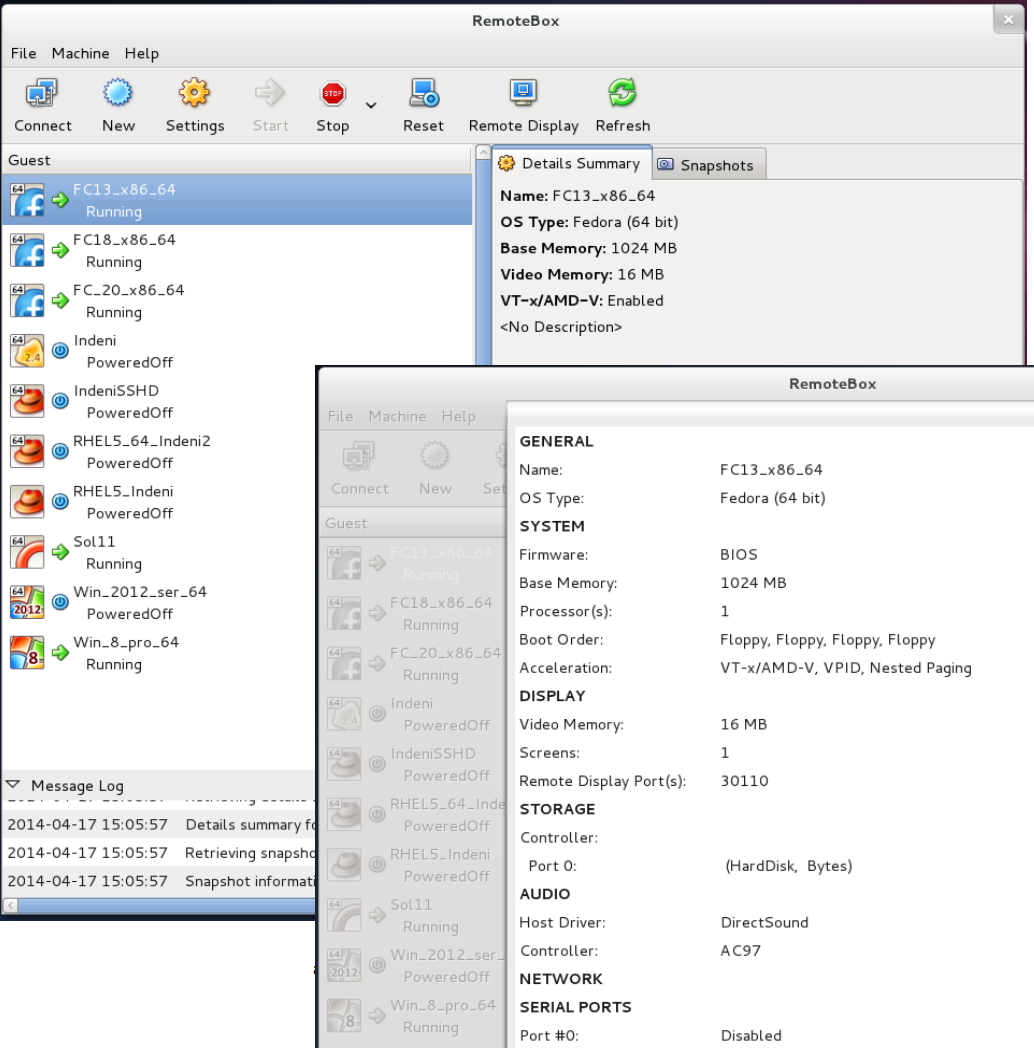Viewport: 1034px width, 1048px height.
Task: Select the Details Summary tab
Action: (571, 163)
